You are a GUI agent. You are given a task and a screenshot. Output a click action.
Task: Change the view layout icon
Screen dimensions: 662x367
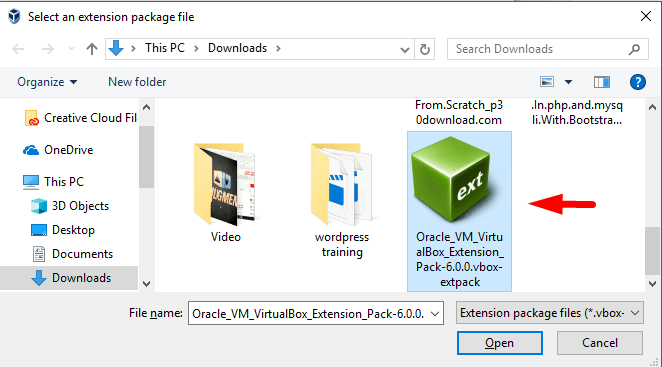click(547, 82)
